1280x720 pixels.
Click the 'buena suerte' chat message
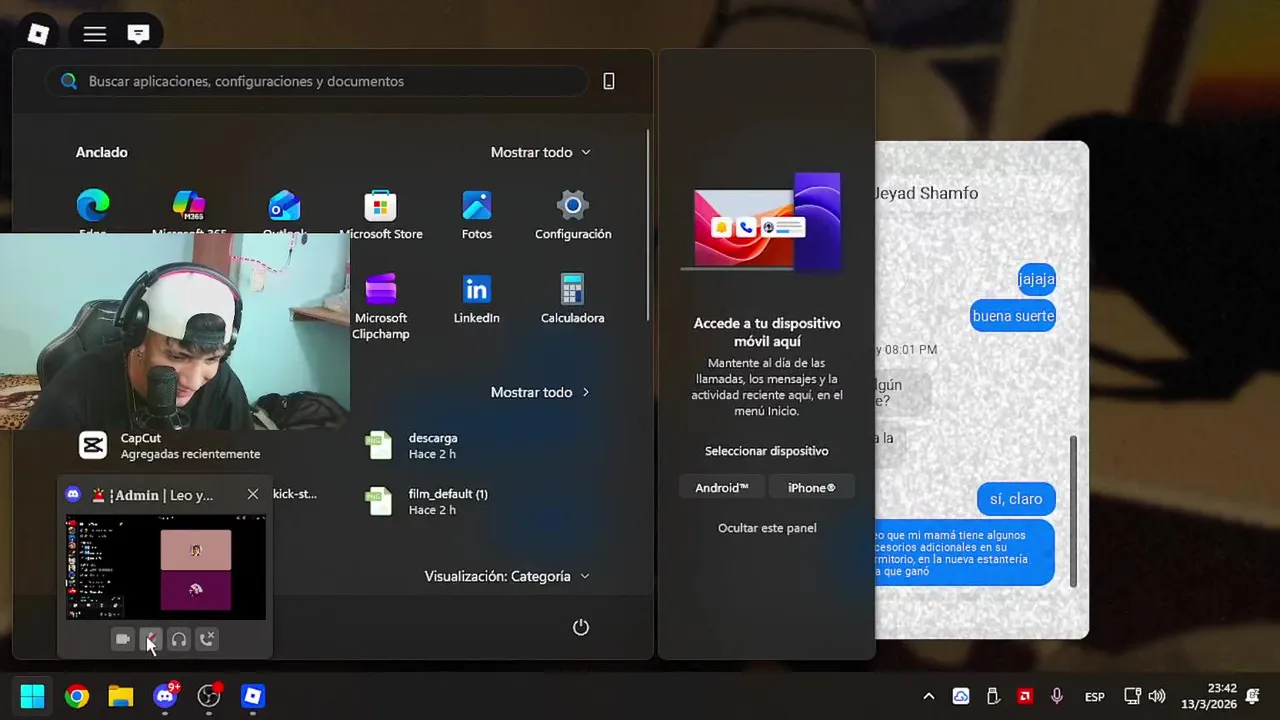(x=1013, y=316)
